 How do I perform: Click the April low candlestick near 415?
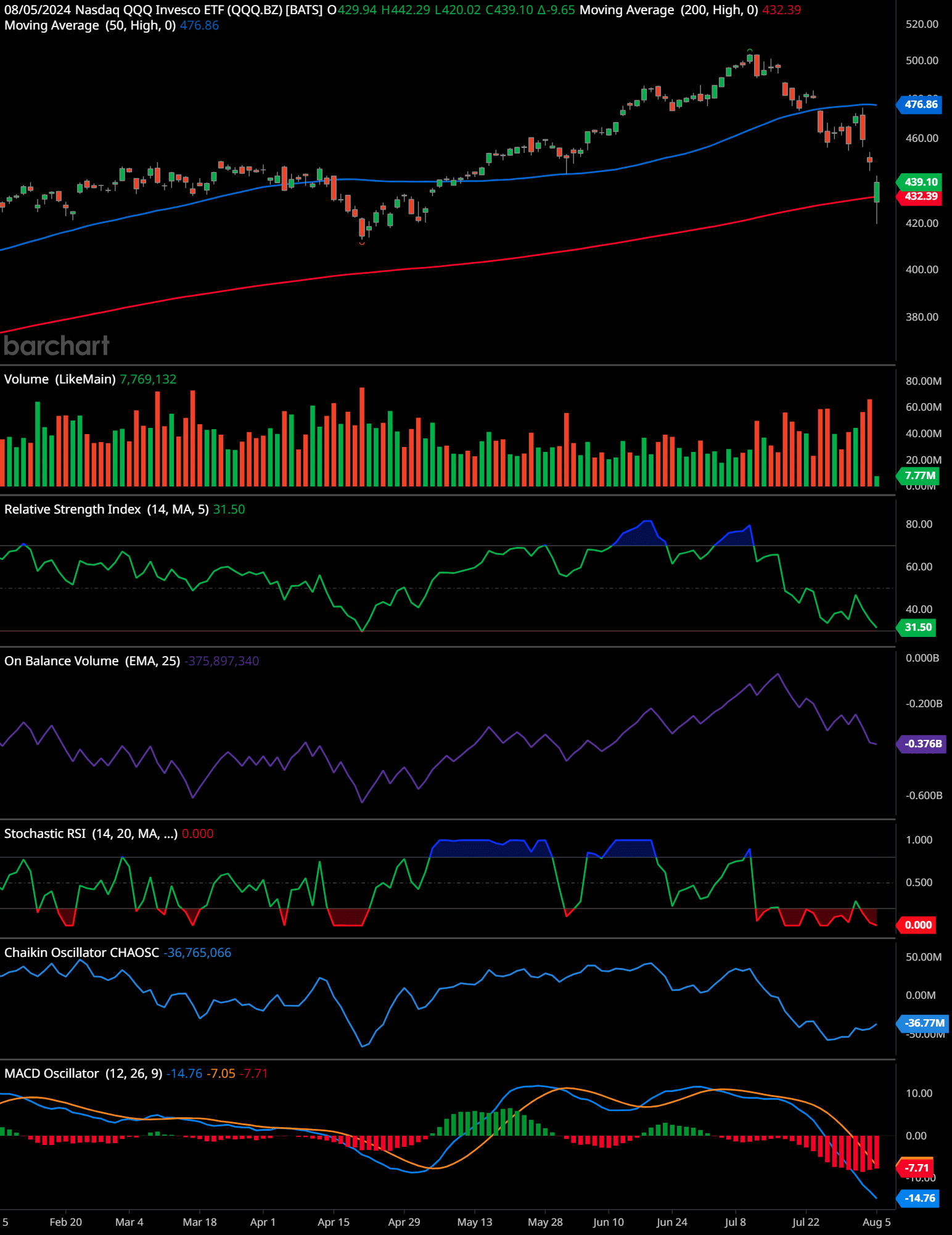362,228
